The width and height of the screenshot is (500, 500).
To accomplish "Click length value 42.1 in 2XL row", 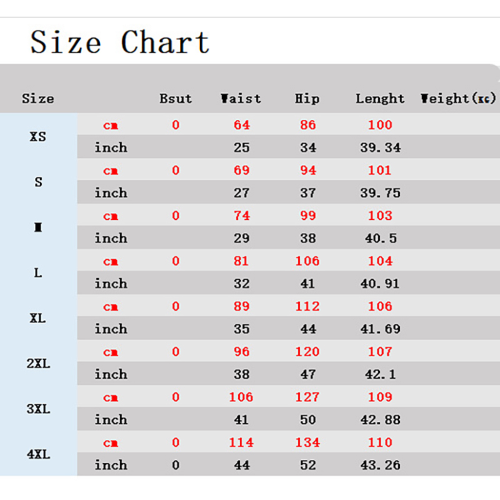I will (380, 374).
